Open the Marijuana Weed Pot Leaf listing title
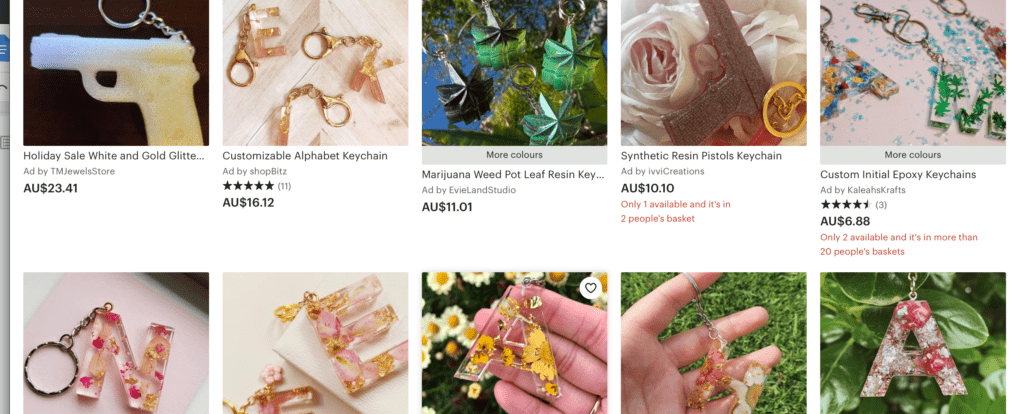The image size is (1024, 414). 513,175
